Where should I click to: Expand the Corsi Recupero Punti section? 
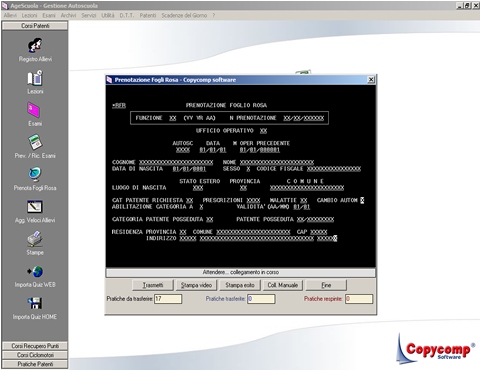click(x=35, y=346)
